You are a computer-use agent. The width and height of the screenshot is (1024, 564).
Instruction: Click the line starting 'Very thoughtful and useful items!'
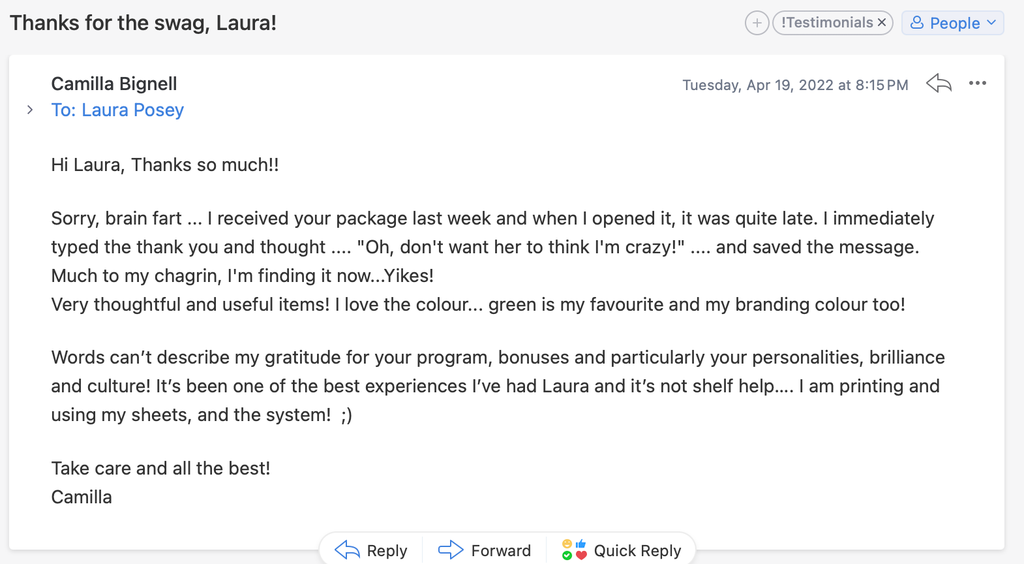pyautogui.click(x=478, y=304)
